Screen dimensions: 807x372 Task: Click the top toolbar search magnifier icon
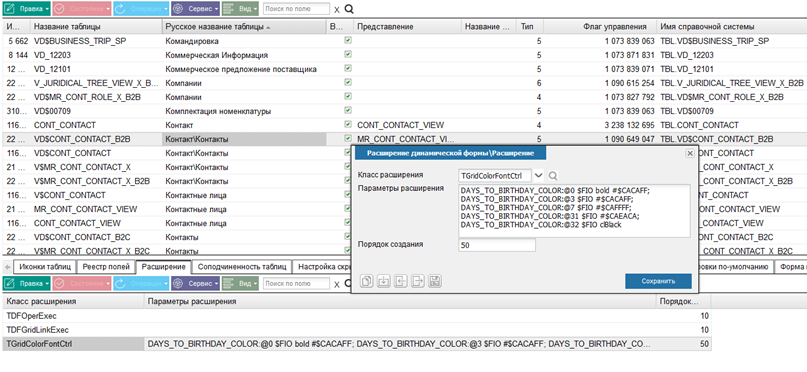click(x=349, y=9)
